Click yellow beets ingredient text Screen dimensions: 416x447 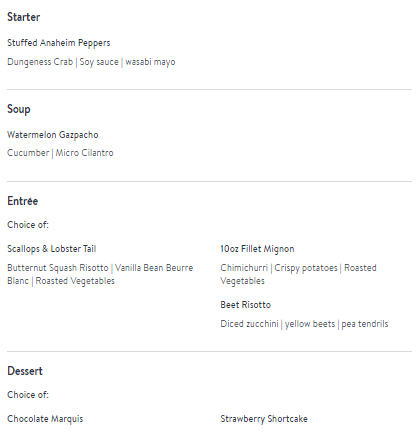click(x=310, y=324)
